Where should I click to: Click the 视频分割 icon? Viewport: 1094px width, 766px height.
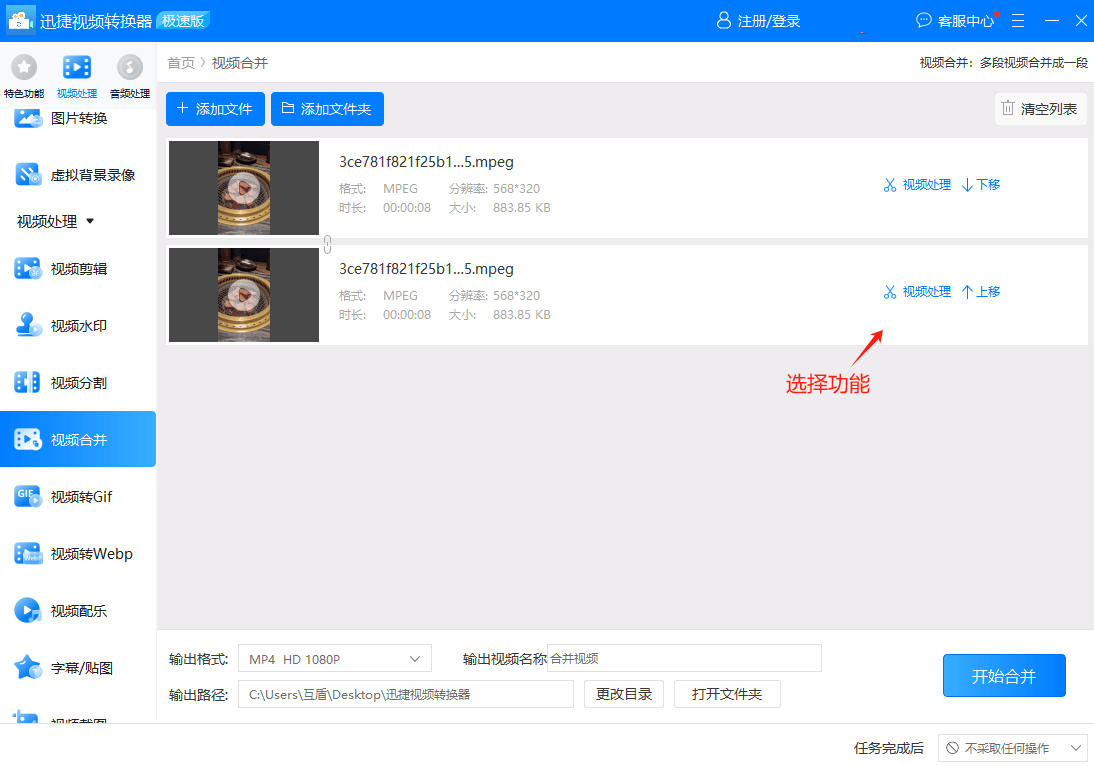tap(27, 382)
